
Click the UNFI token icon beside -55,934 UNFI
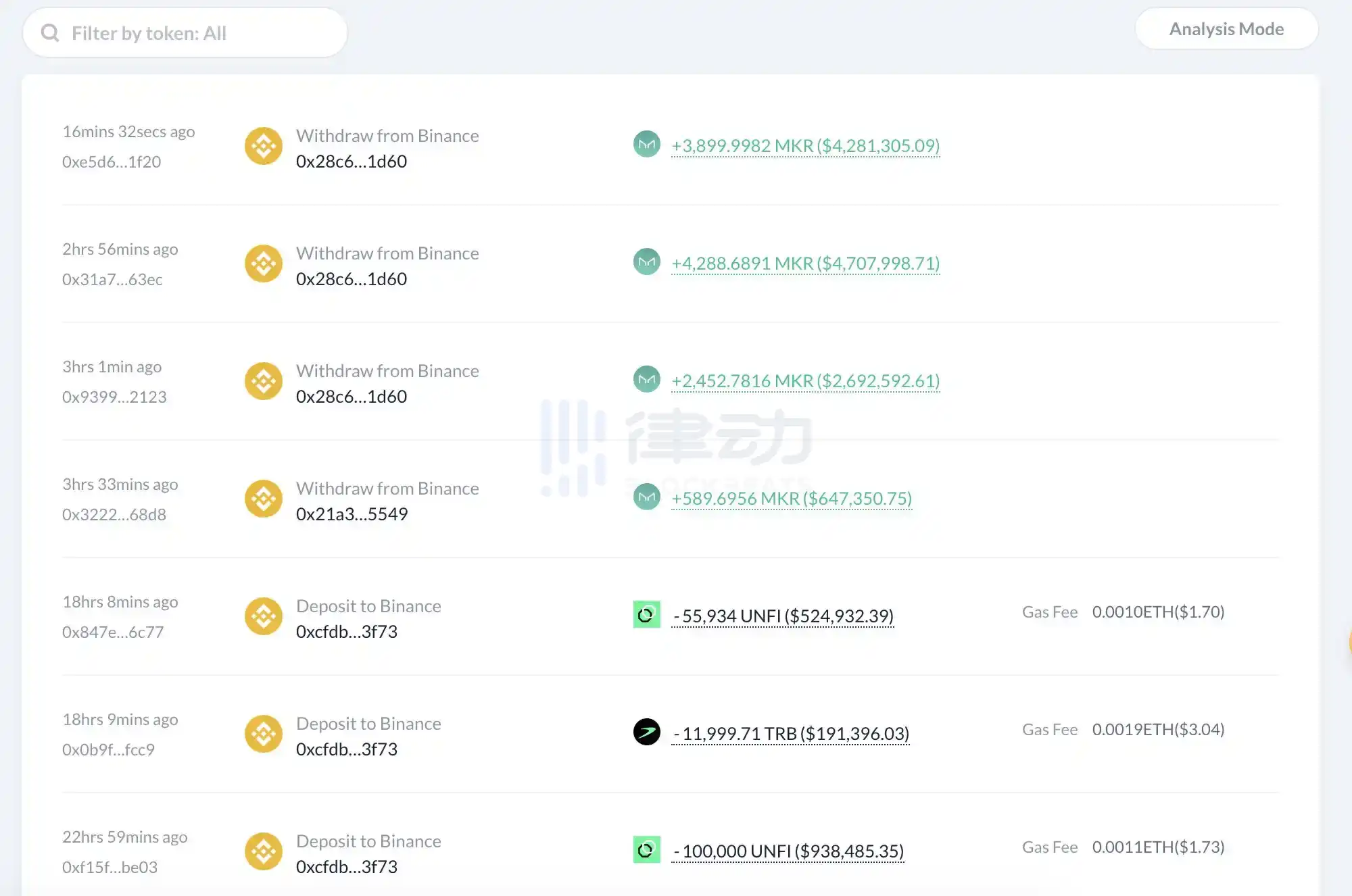646,614
